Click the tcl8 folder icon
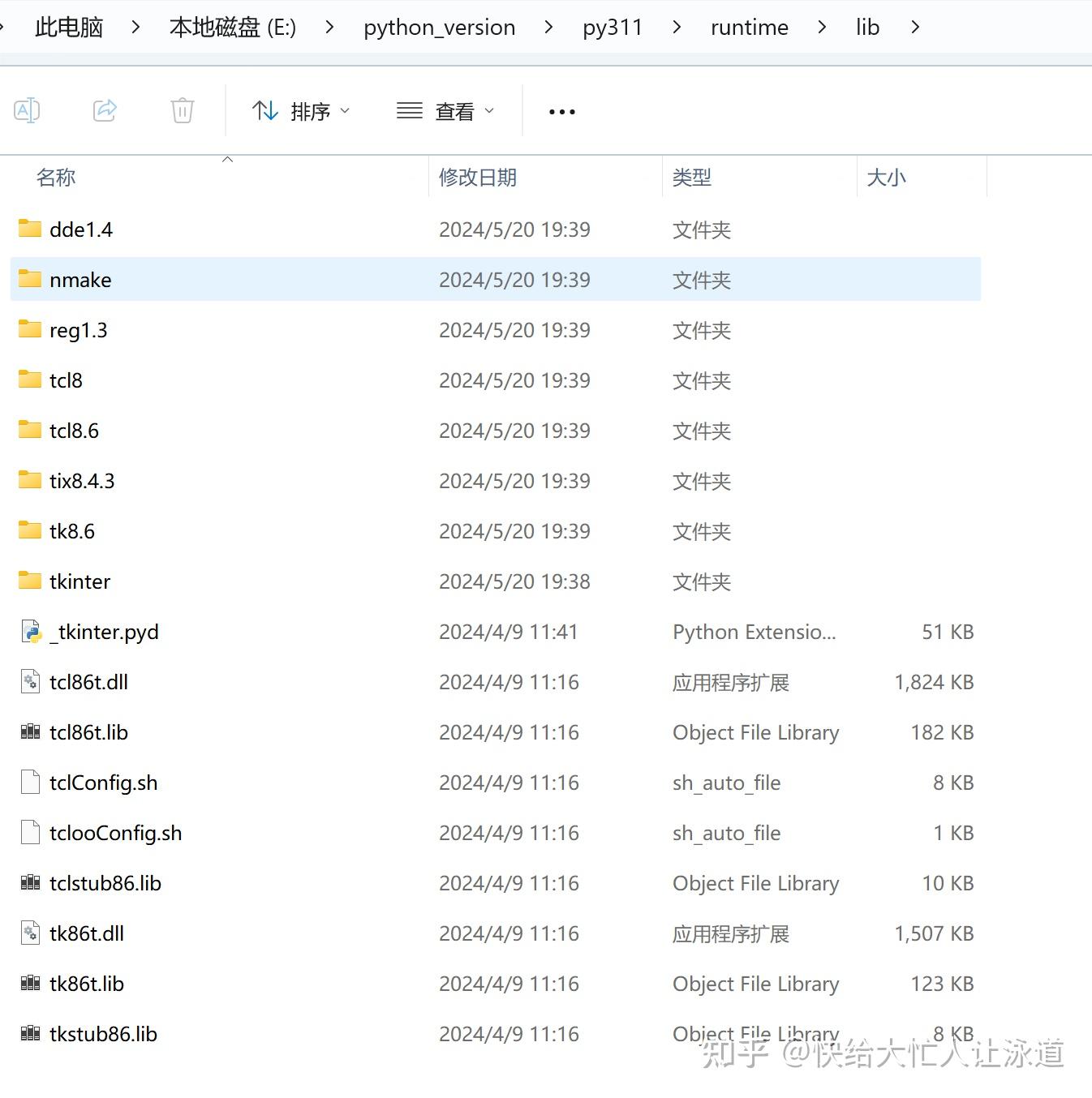This screenshot has height=1098, width=1092. point(30,380)
